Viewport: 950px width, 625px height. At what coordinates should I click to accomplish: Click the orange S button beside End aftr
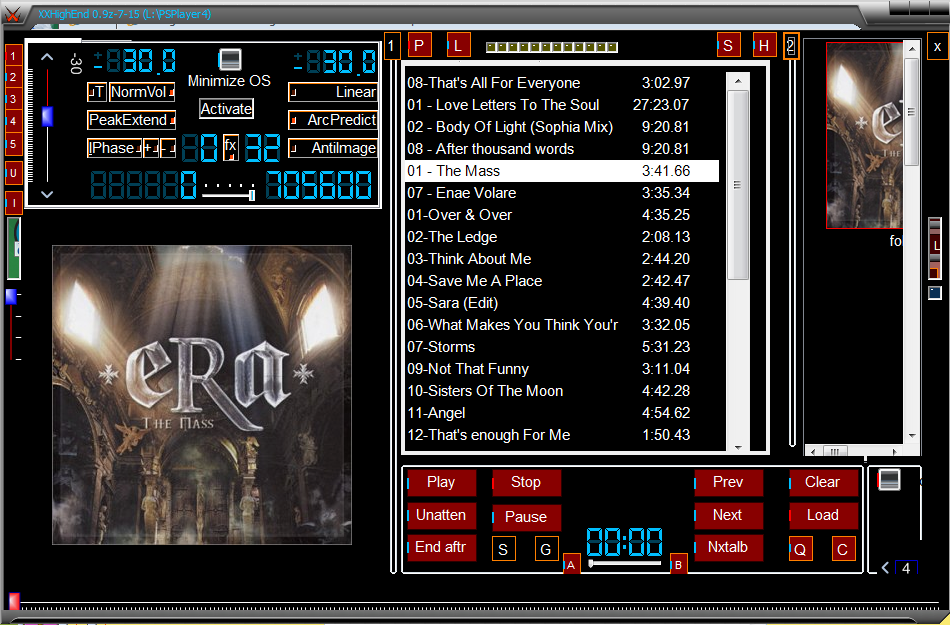[503, 549]
